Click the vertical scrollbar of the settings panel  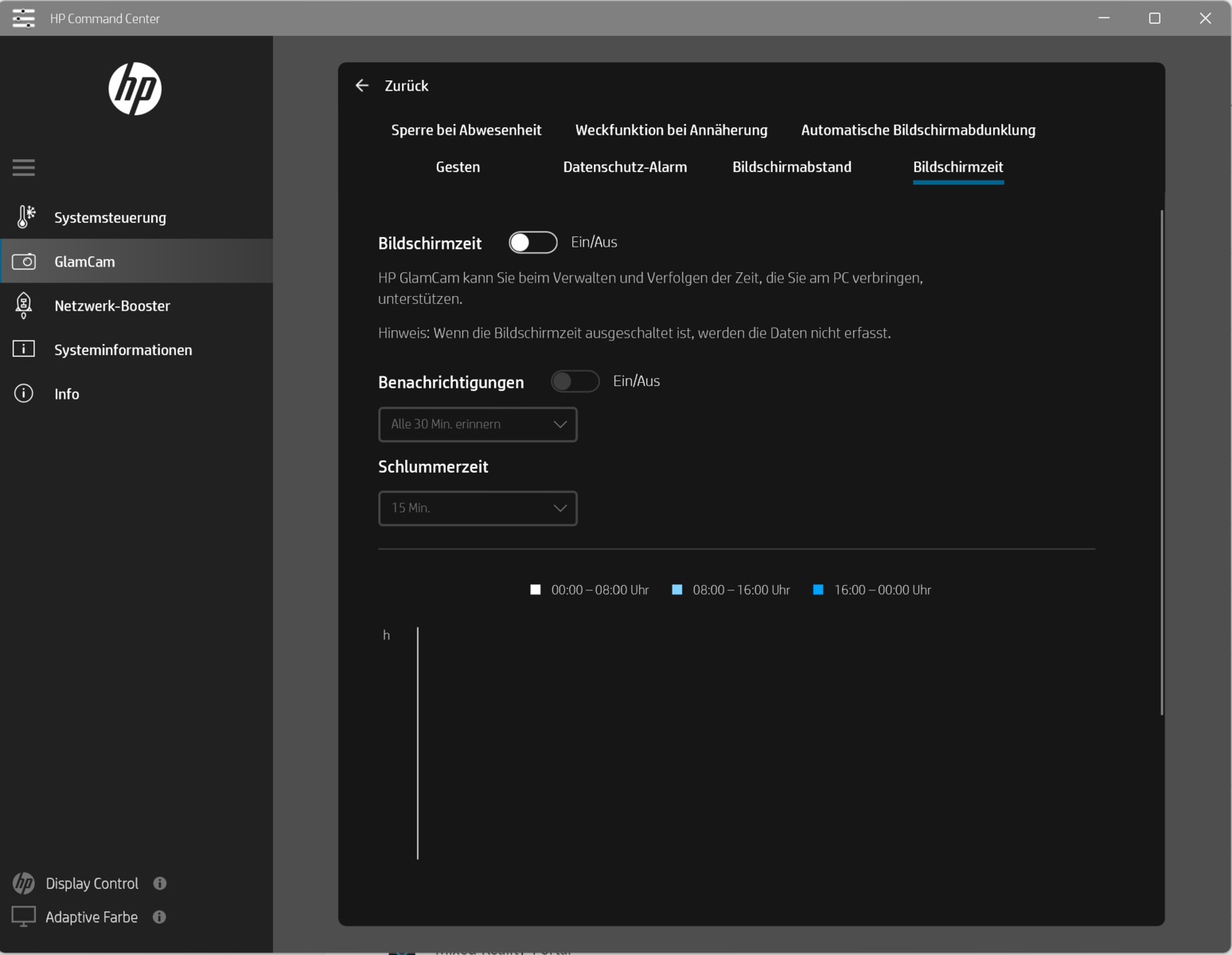click(x=1161, y=462)
